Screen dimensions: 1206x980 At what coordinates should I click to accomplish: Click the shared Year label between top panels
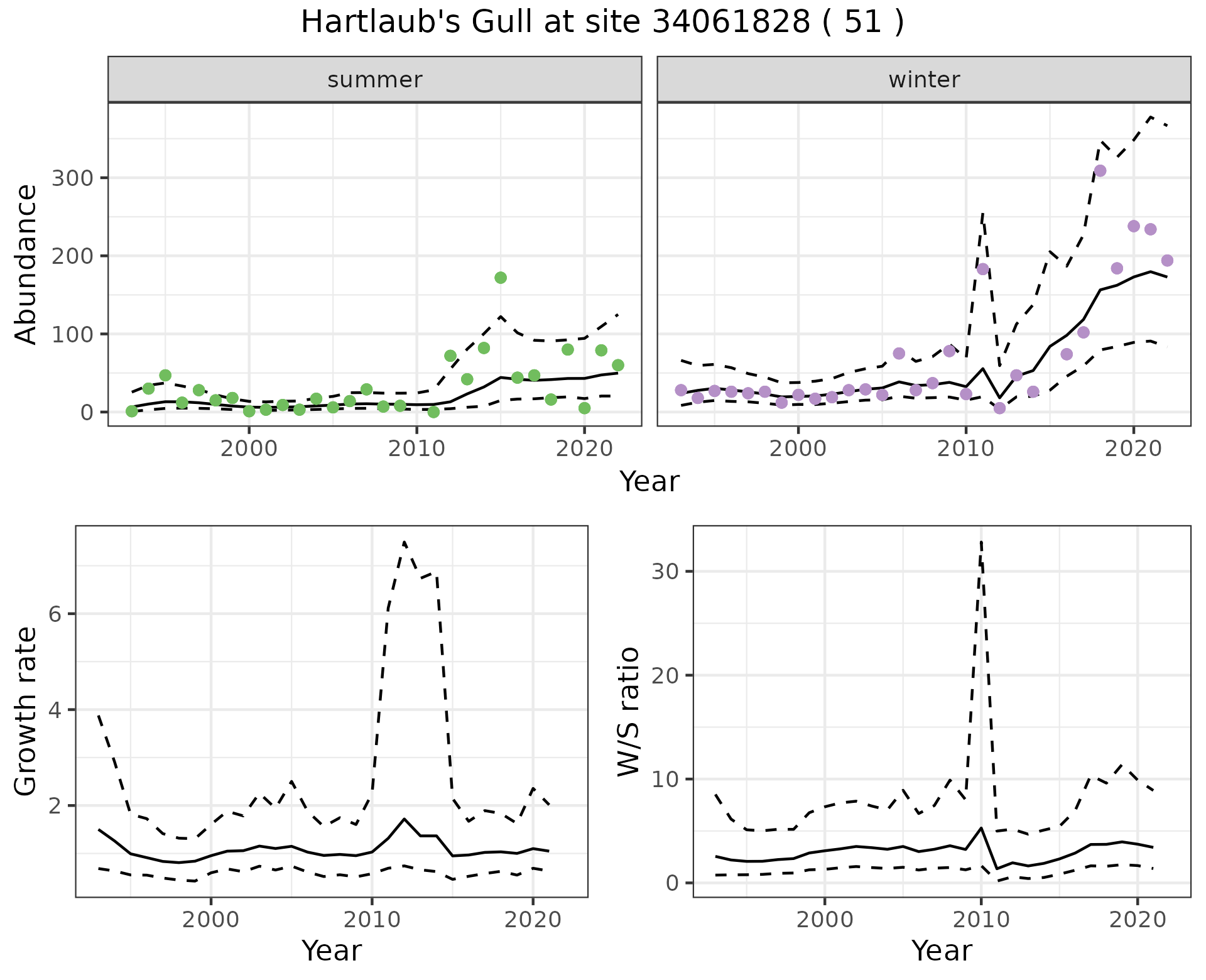pyautogui.click(x=649, y=482)
